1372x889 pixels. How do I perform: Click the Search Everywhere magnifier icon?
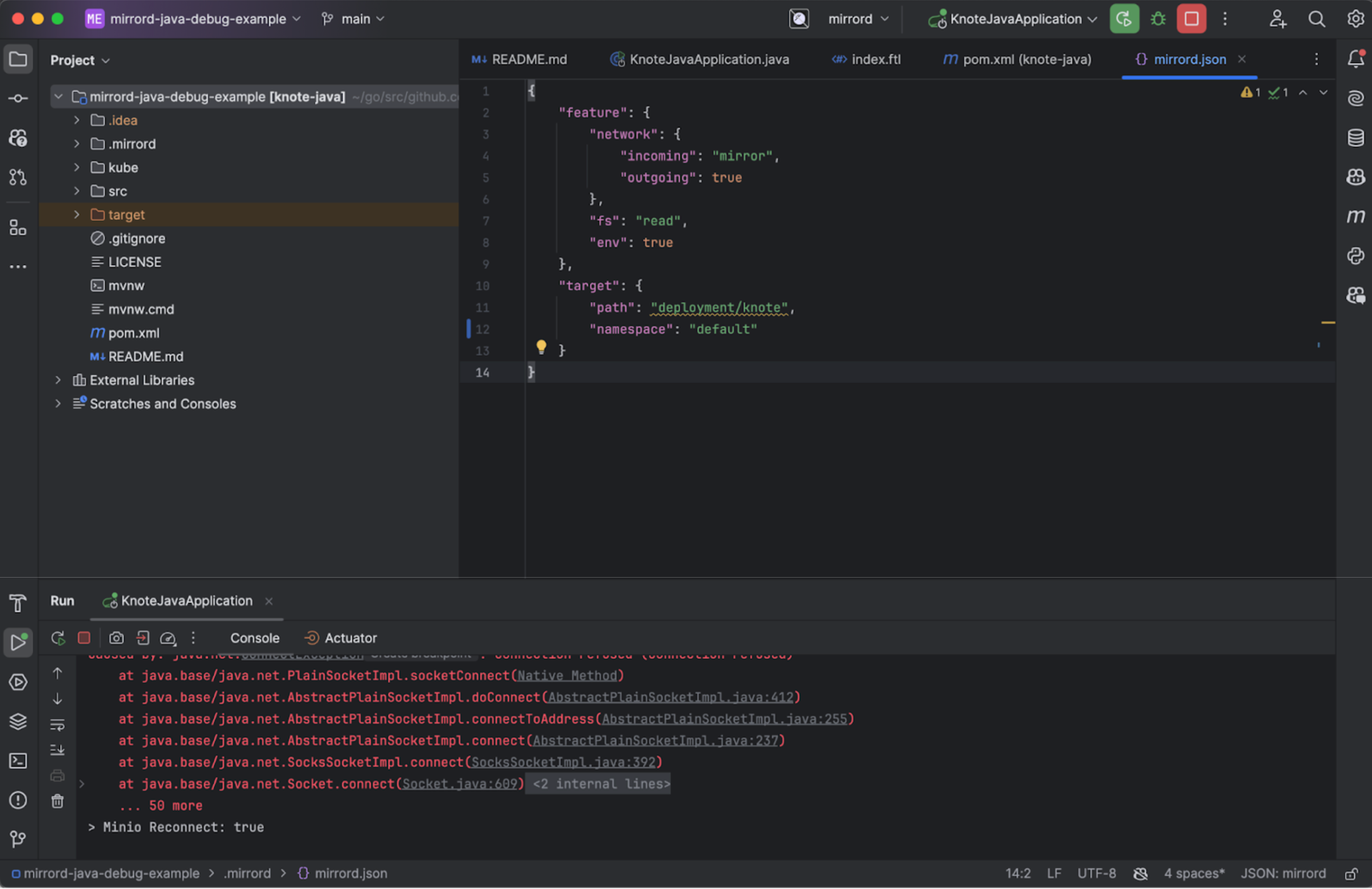tap(1316, 19)
